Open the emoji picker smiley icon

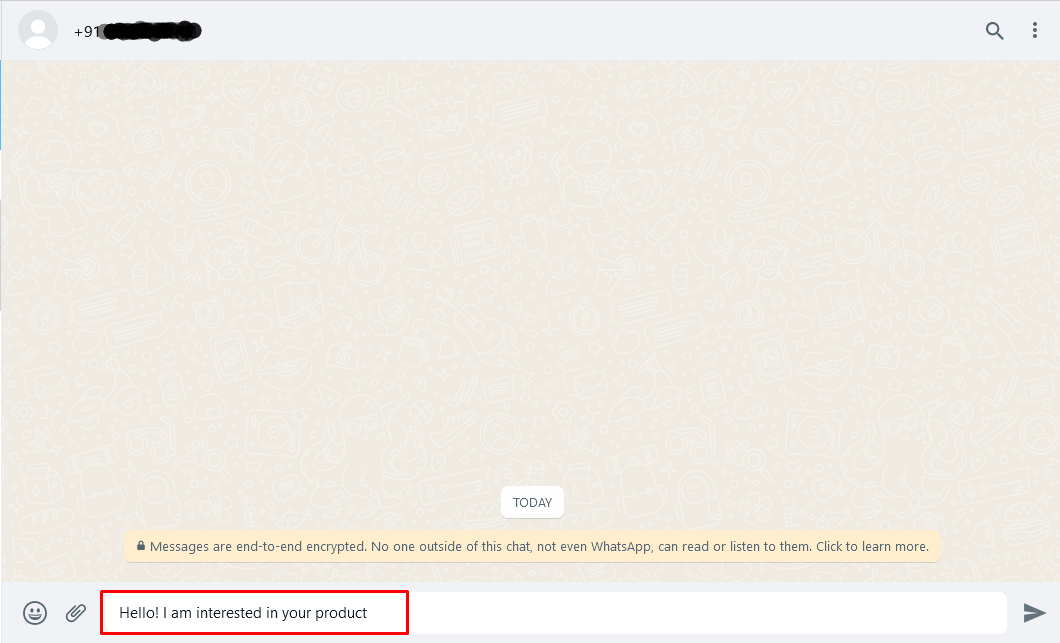pyautogui.click(x=35, y=613)
